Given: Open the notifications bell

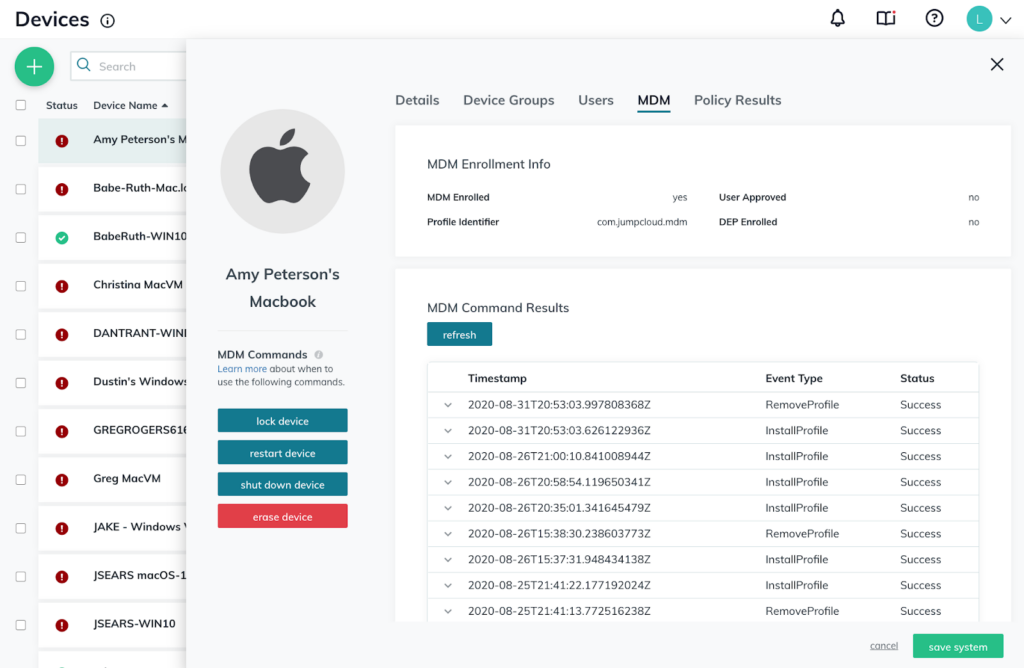Looking at the screenshot, I should pos(837,18).
